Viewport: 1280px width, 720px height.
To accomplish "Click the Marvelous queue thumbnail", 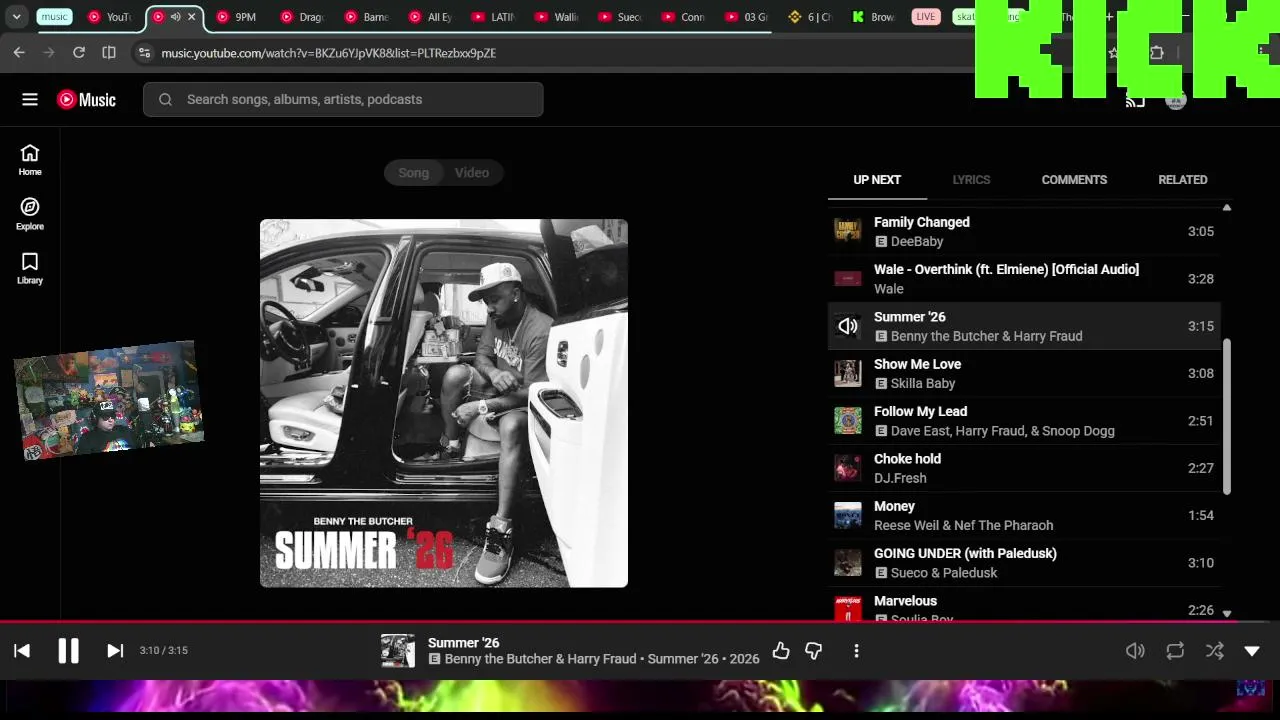I will tap(848, 609).
